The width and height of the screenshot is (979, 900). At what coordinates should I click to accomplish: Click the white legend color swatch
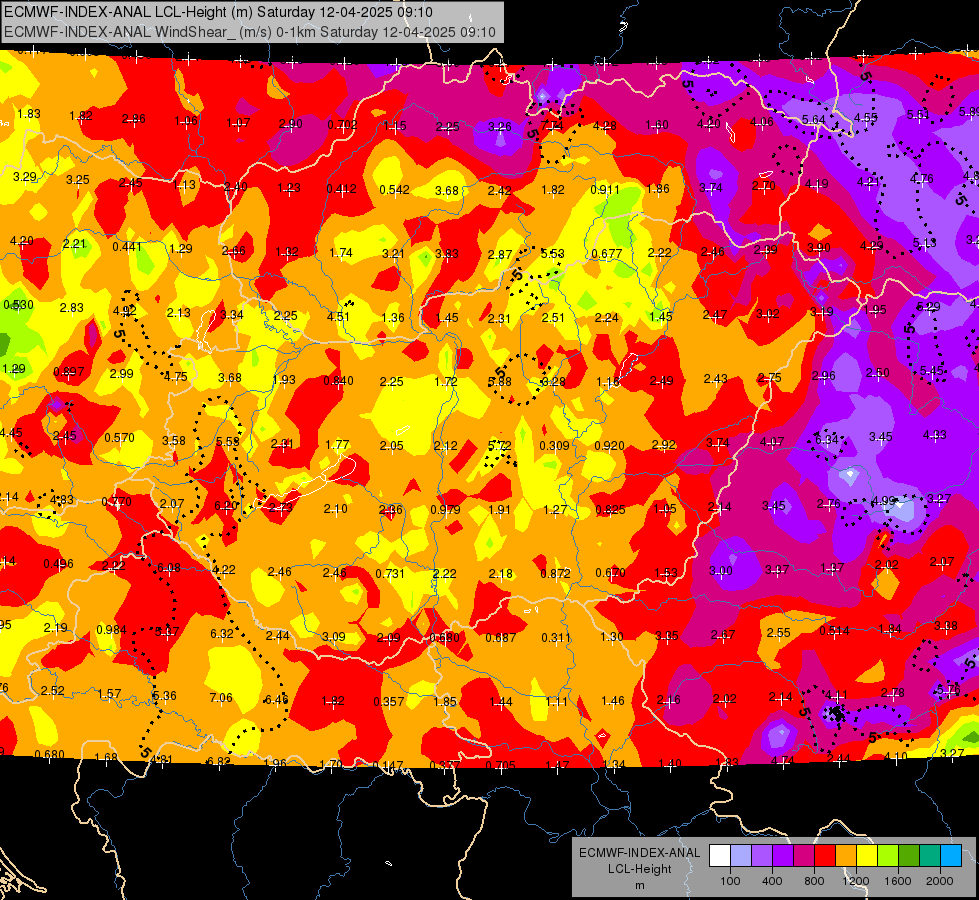pyautogui.click(x=720, y=856)
